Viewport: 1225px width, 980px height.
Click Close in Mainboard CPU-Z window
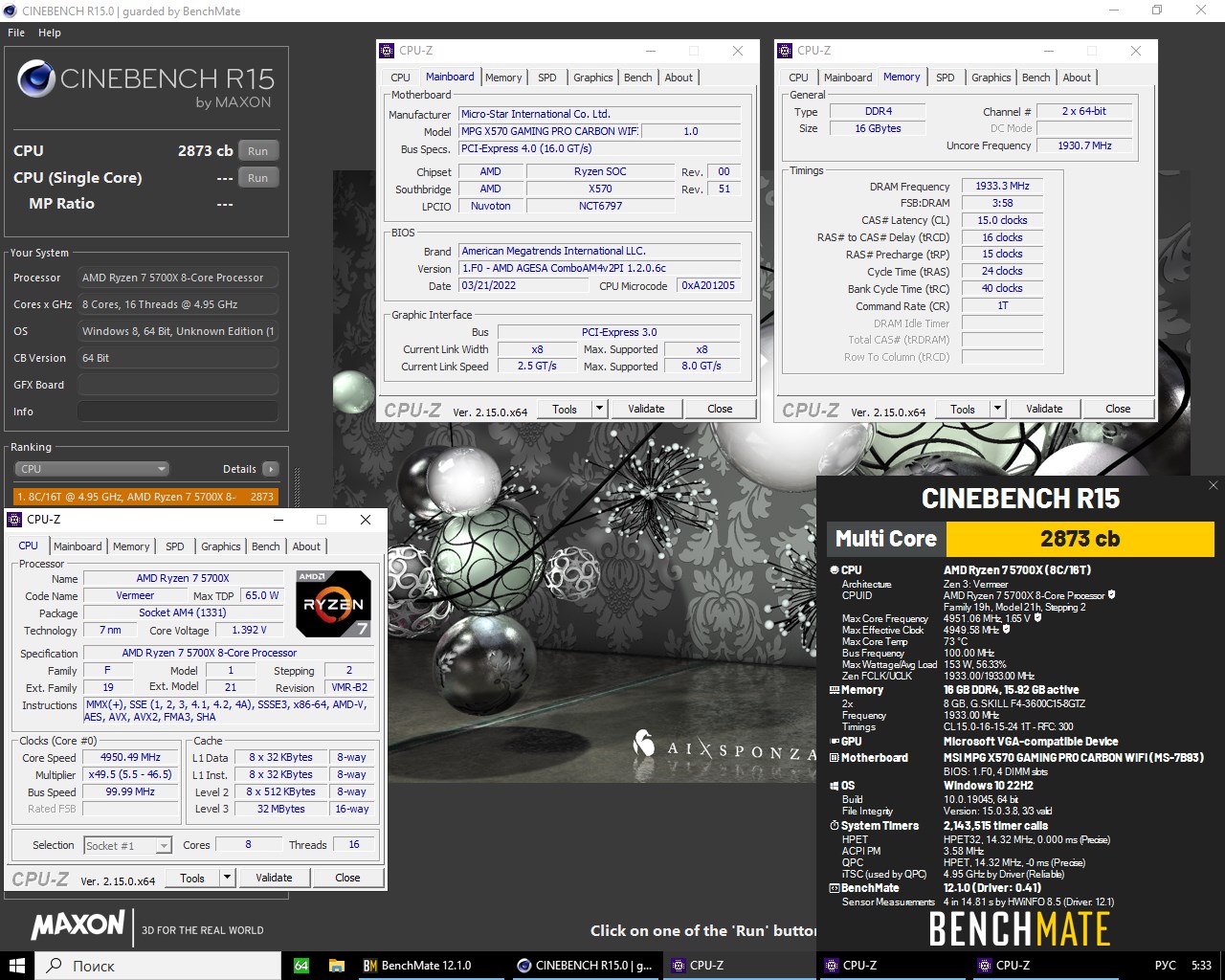(720, 409)
